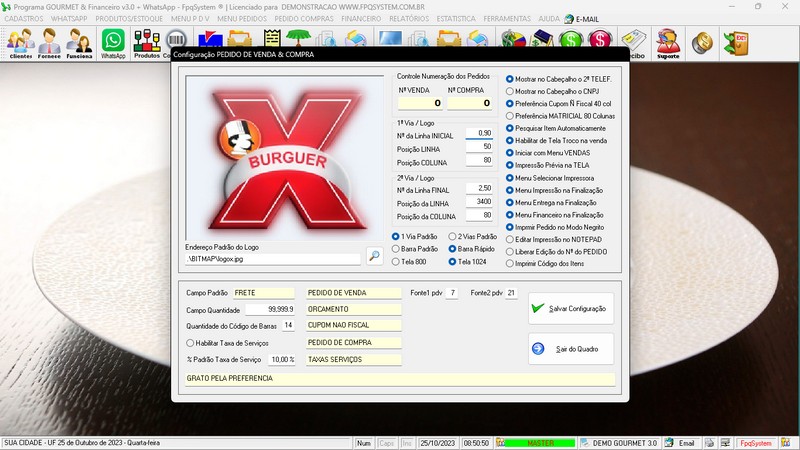This screenshot has width=800, height=450.
Task: Open the Suporte support icon
Action: tap(668, 43)
